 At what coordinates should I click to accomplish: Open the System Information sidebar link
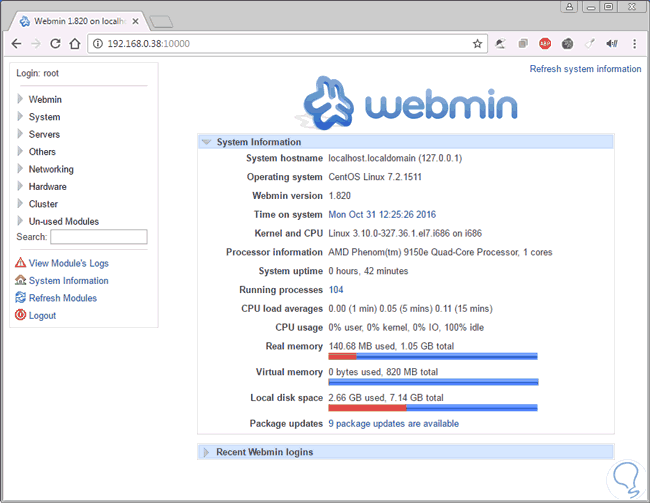[x=68, y=281]
